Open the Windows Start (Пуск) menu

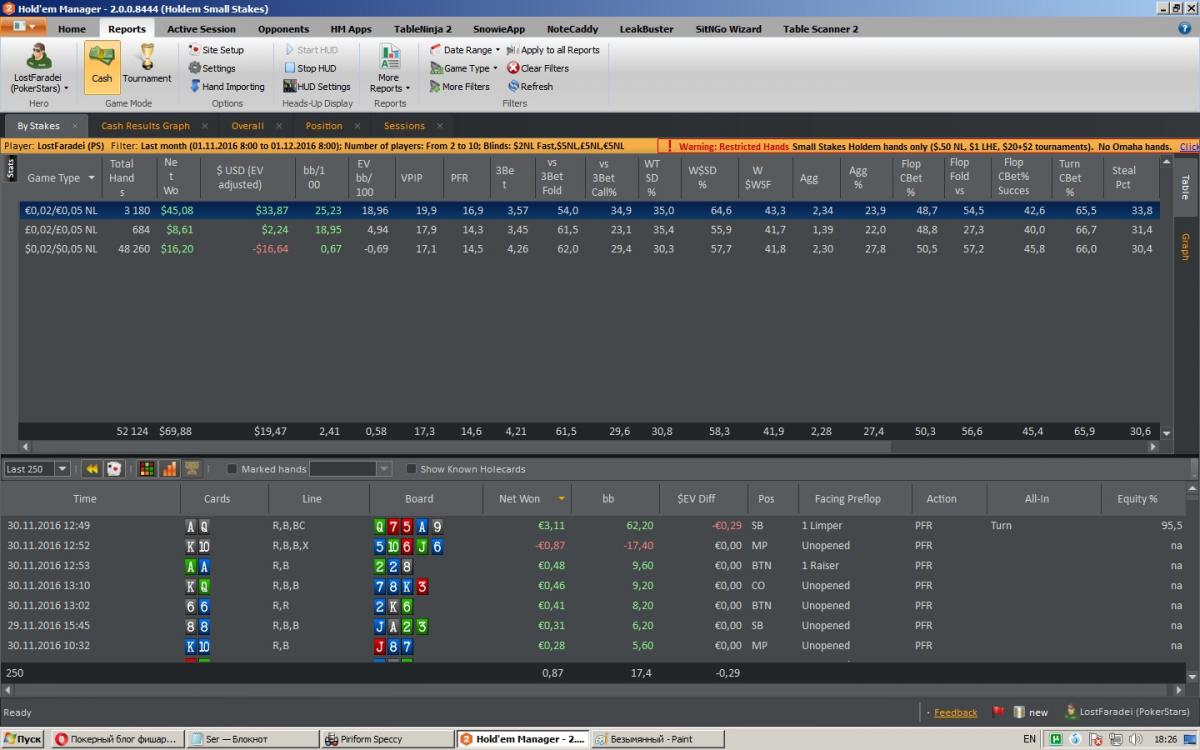(23, 739)
